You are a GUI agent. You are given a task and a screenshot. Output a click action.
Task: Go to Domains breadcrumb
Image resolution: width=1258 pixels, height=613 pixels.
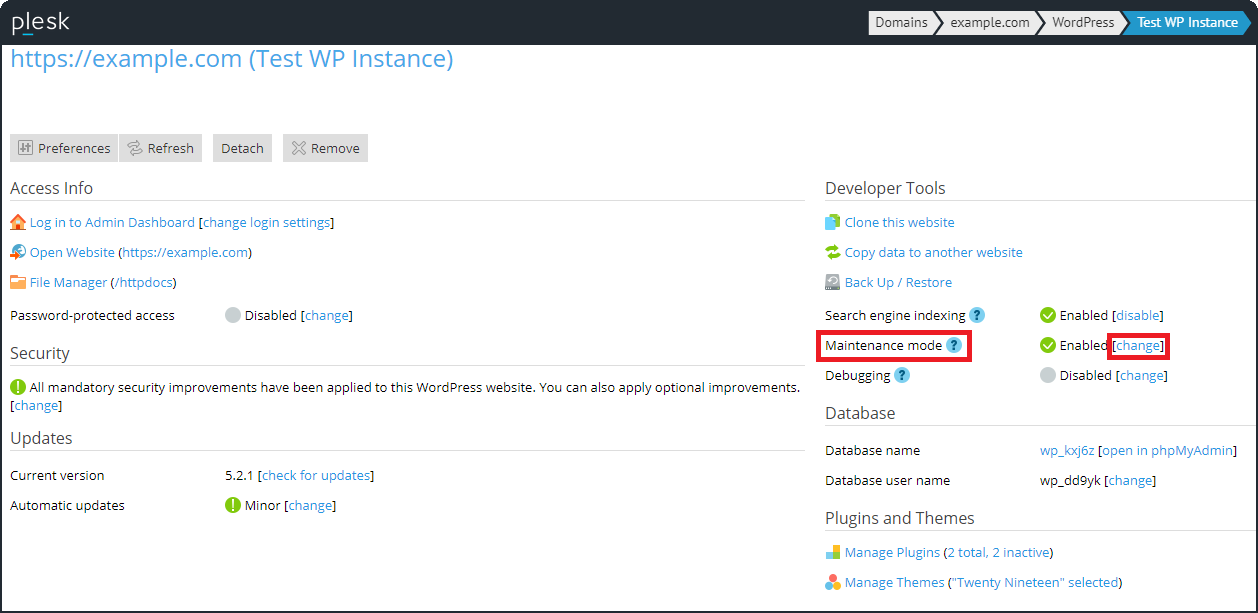tap(901, 22)
